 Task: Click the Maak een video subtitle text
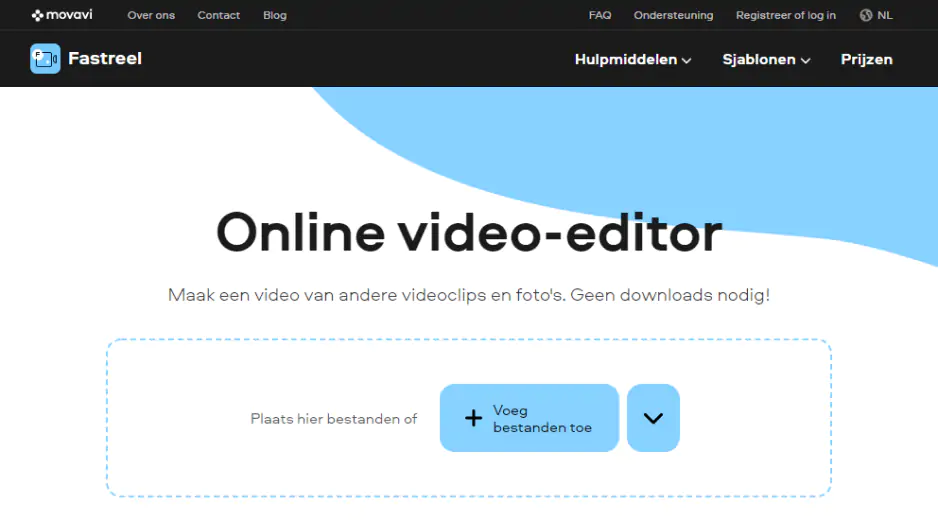click(469, 295)
